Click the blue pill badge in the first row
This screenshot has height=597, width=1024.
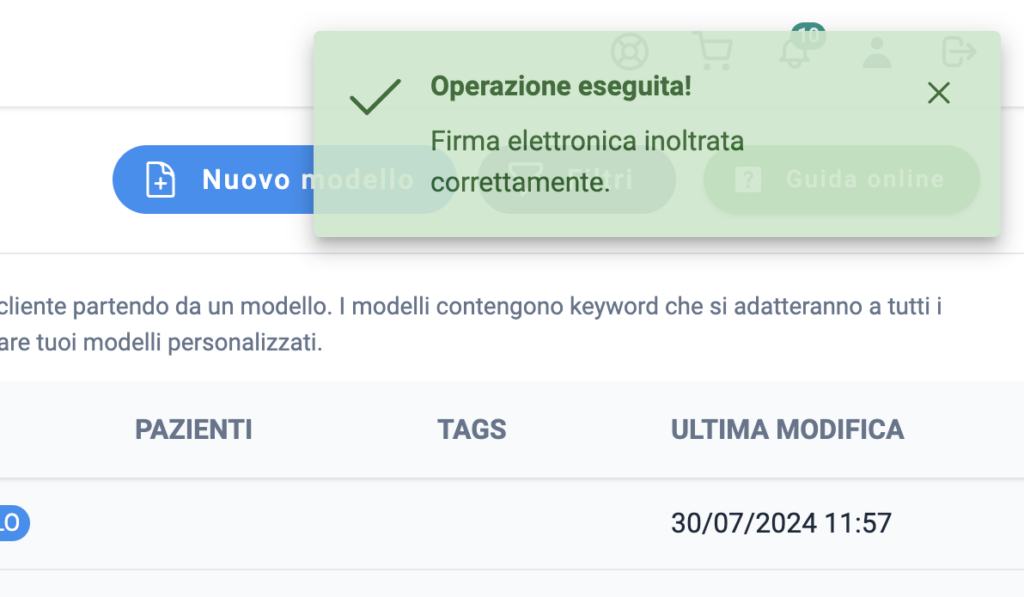(x=13, y=523)
